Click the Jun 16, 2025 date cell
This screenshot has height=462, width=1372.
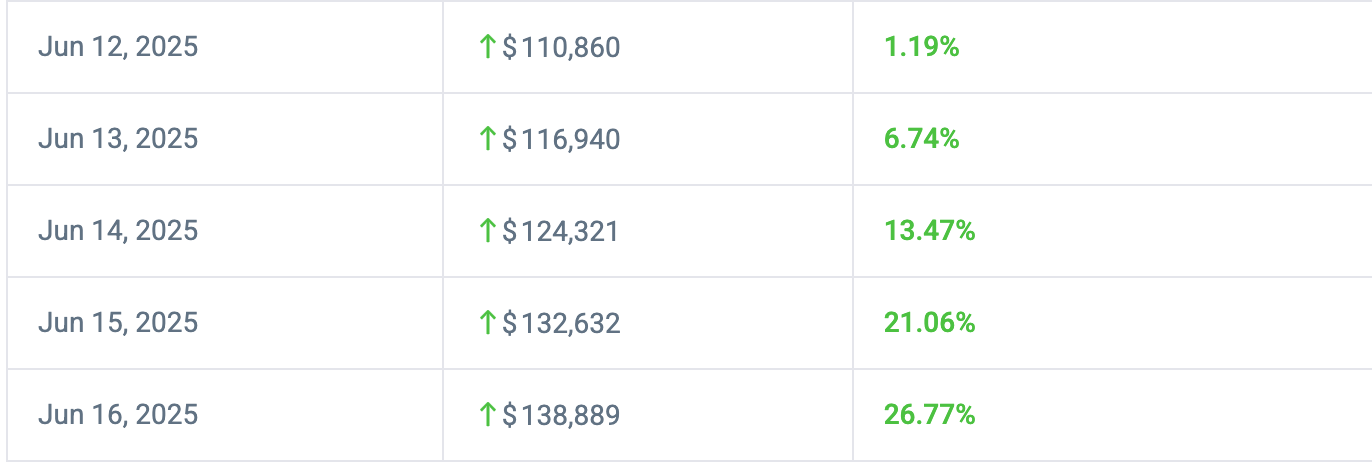pyautogui.click(x=118, y=415)
